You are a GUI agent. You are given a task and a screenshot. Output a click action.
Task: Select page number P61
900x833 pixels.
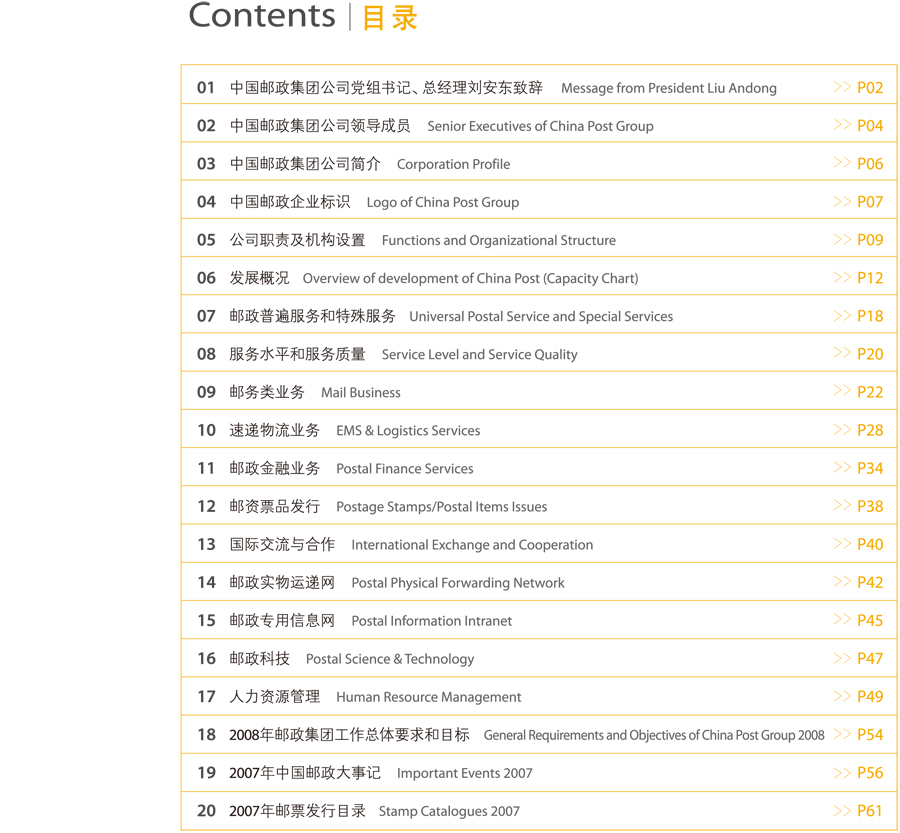(x=870, y=811)
